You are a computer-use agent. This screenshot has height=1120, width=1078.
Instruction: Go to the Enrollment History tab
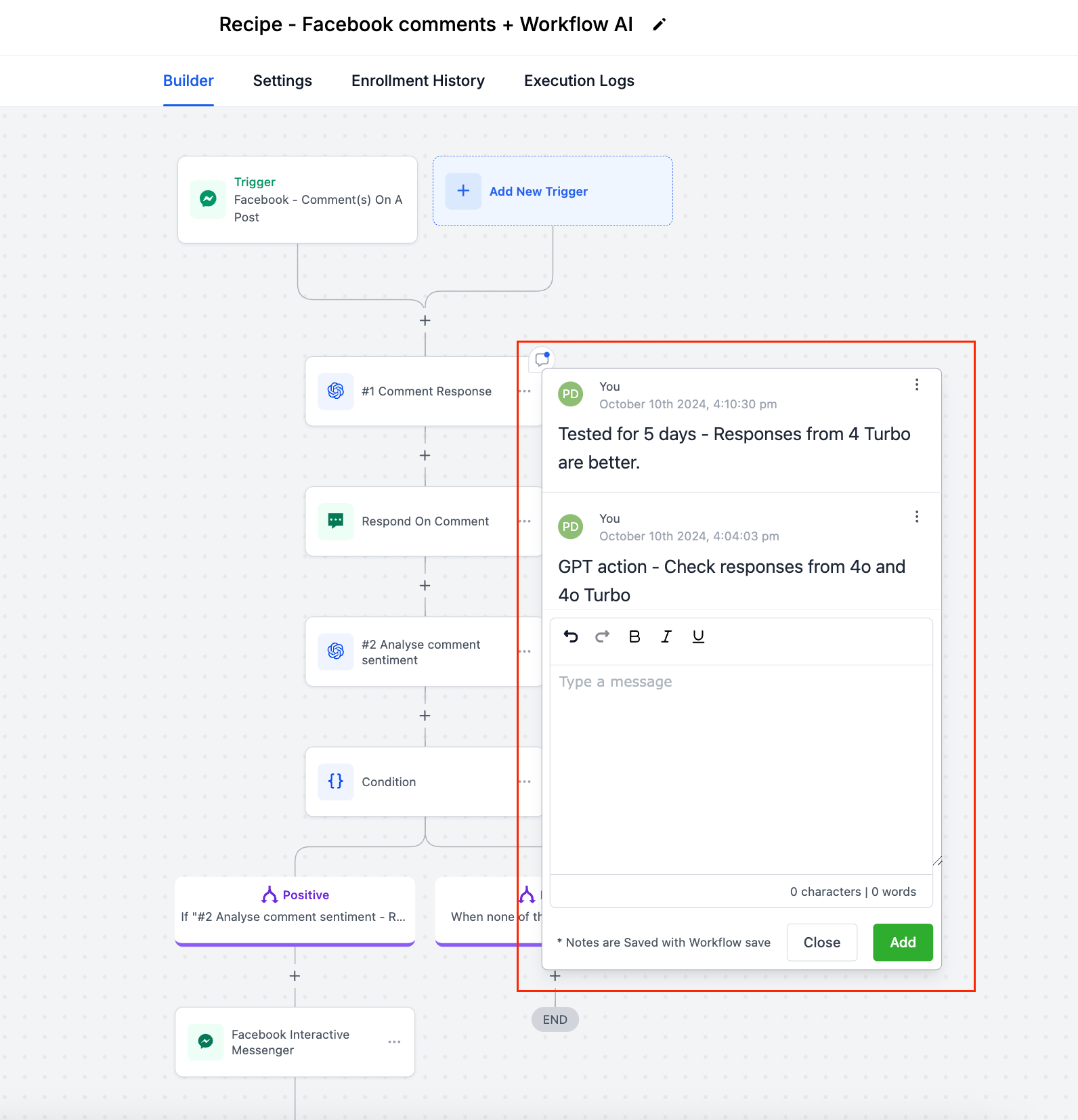(x=418, y=81)
